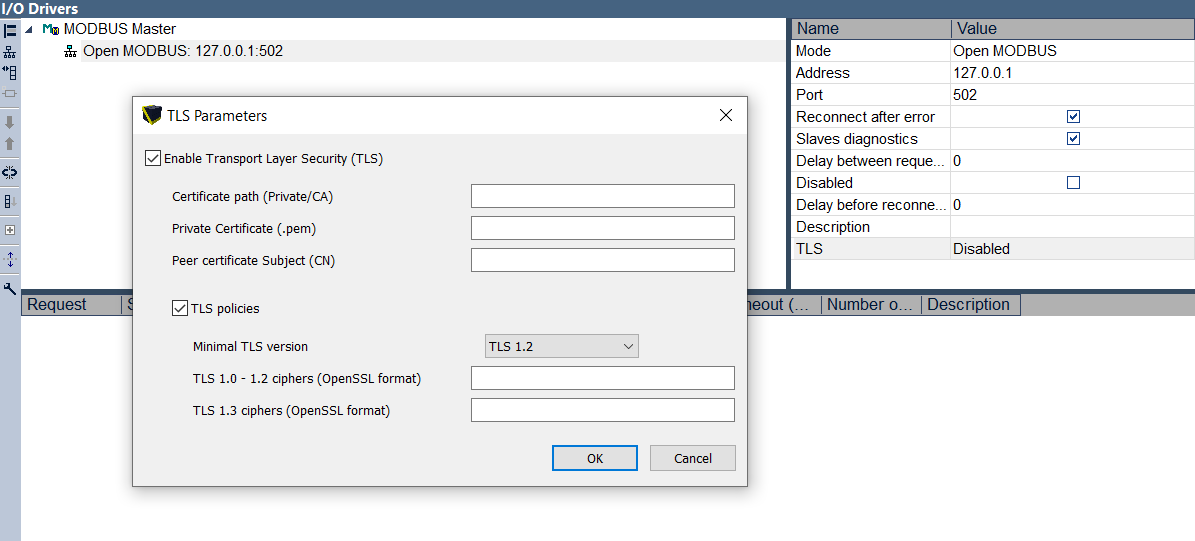The height and width of the screenshot is (541, 1195).
Task: Select the TLS value Disabled
Action: click(1073, 249)
